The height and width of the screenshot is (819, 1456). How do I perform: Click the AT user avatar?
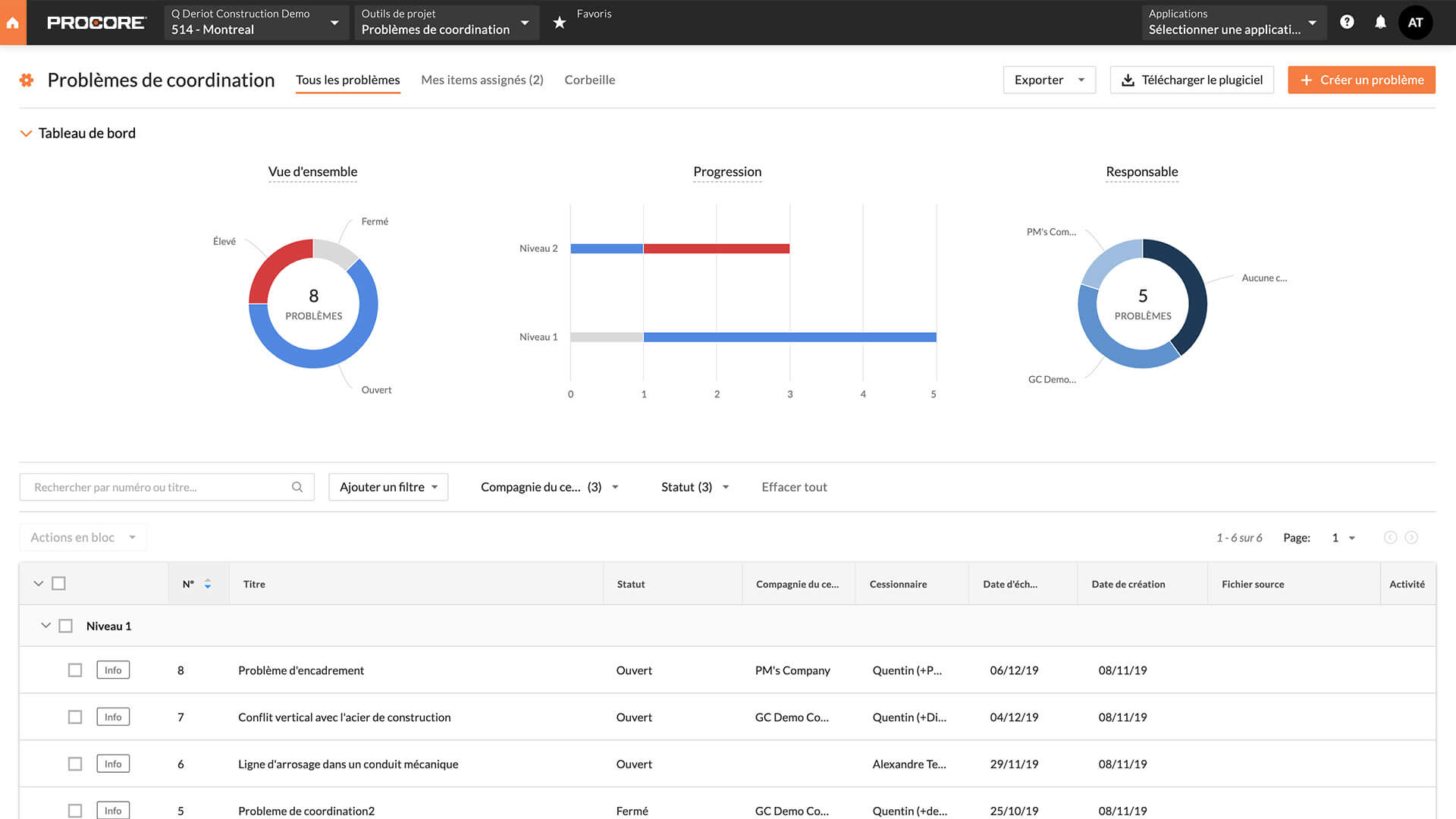tap(1415, 23)
